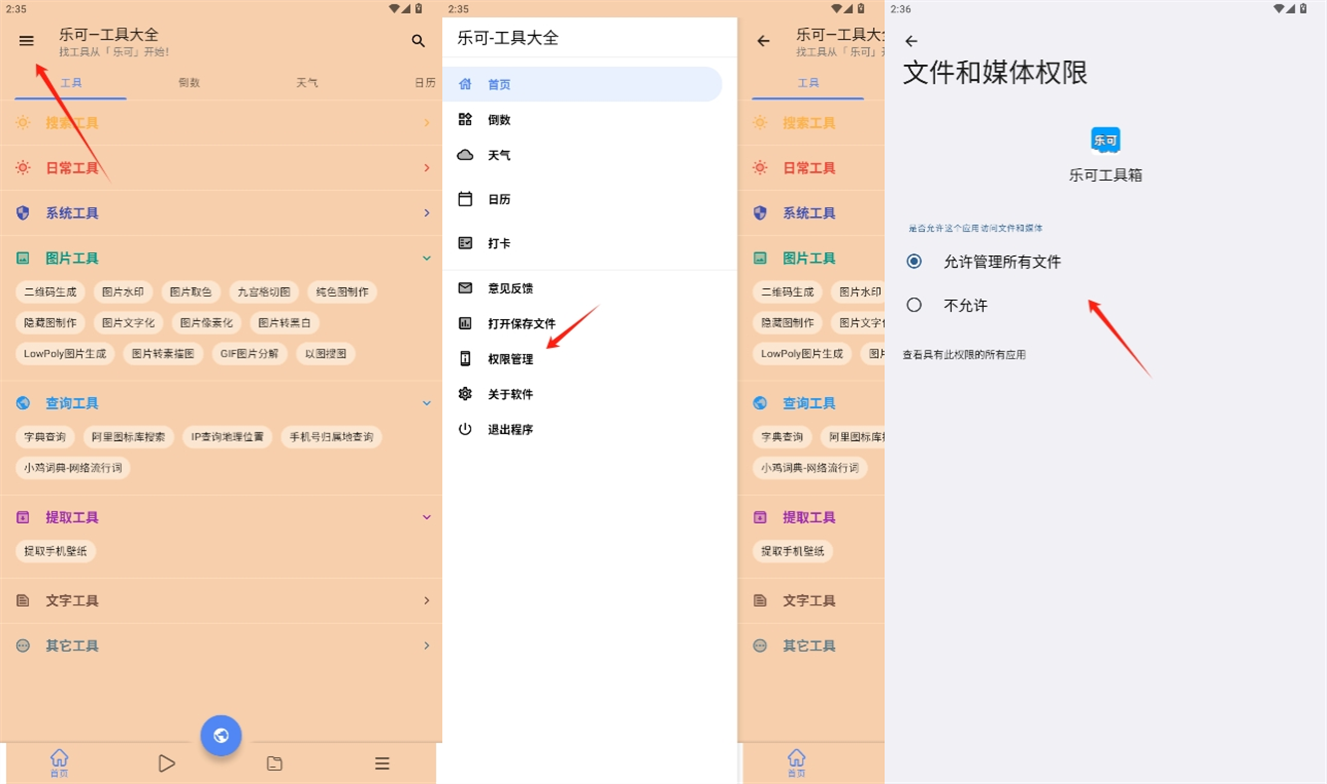
Task: Expand 日常工具 via its red chevron, leftmost screen
Action: point(427,168)
